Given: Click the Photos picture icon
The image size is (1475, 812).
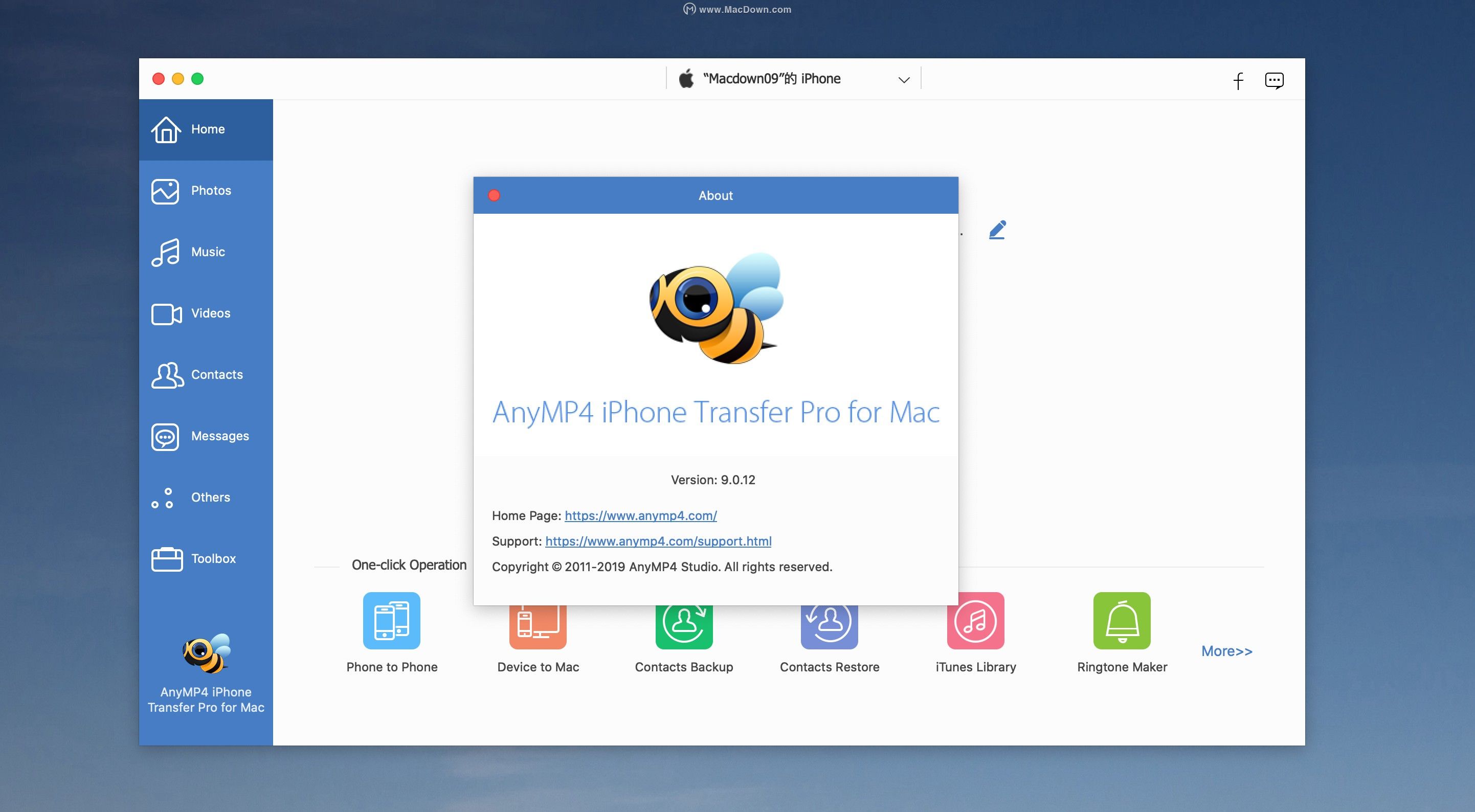Looking at the screenshot, I should point(166,191).
